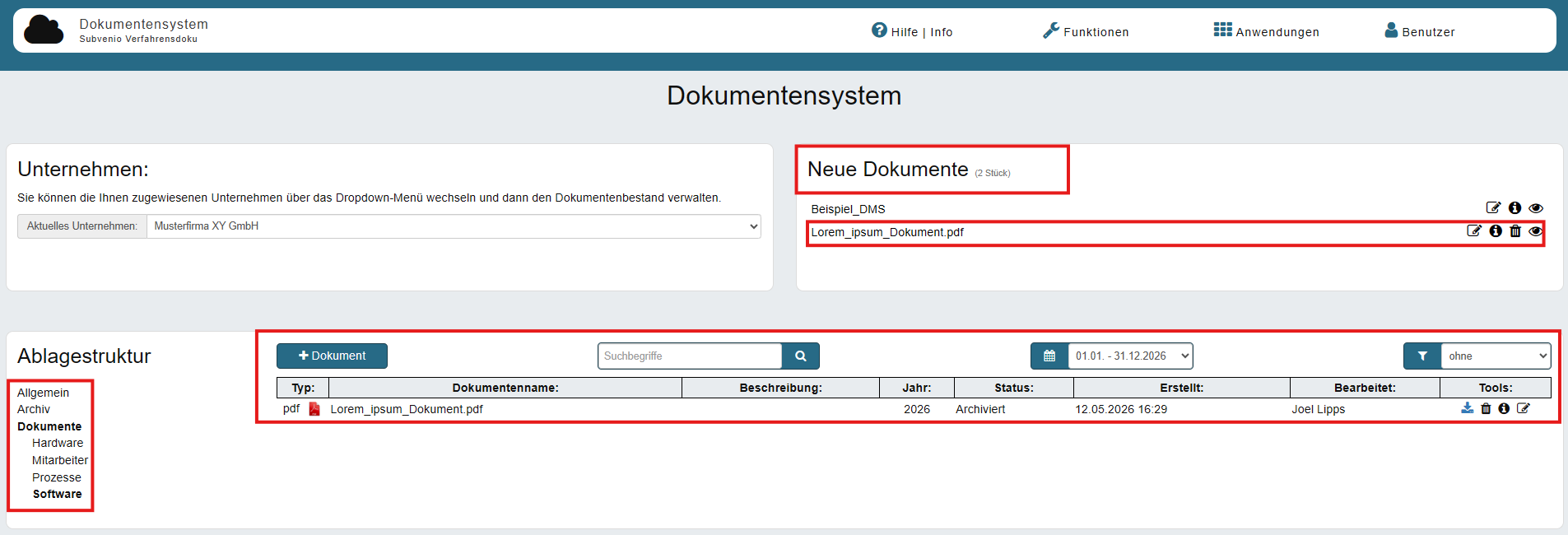
Task: Click the funnel filter icon
Action: [1422, 356]
